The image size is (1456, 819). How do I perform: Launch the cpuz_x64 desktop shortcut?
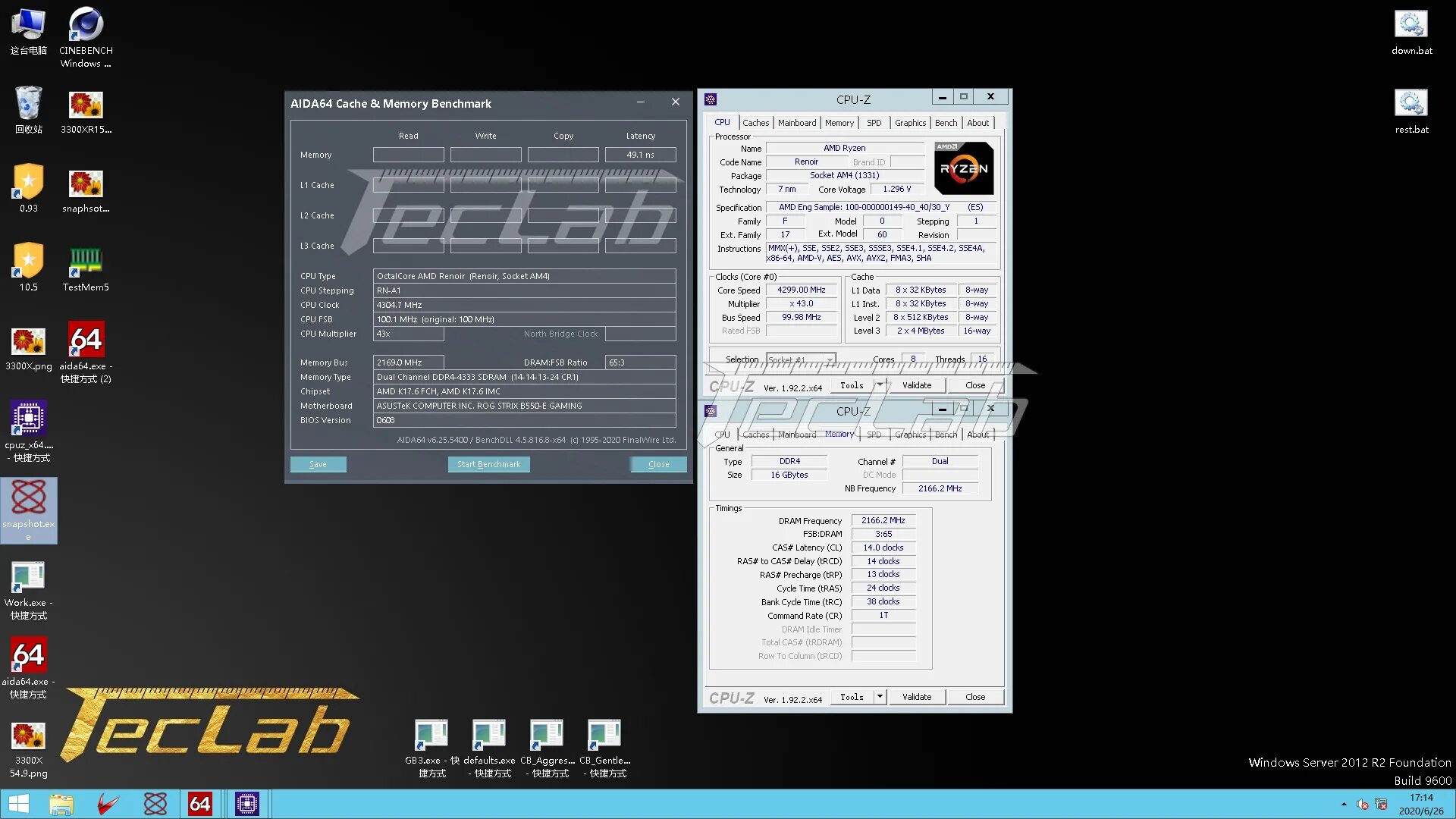(29, 419)
